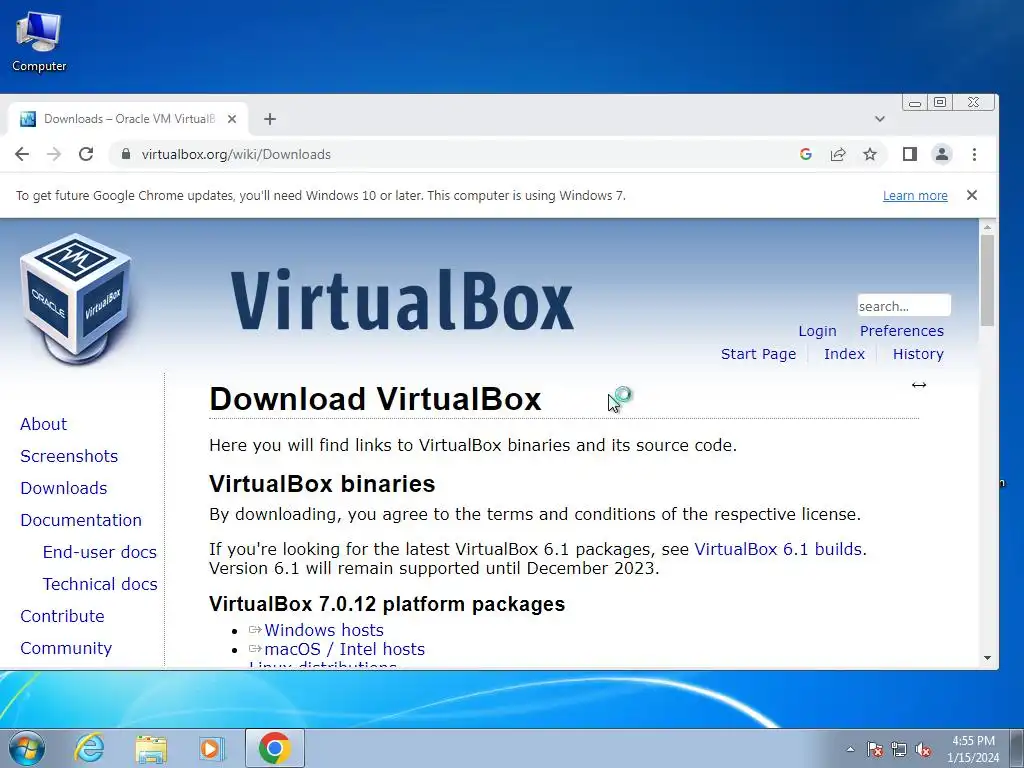Dismiss the Chrome updates notification bar
Viewport: 1024px width, 768px height.
pyautogui.click(x=972, y=195)
